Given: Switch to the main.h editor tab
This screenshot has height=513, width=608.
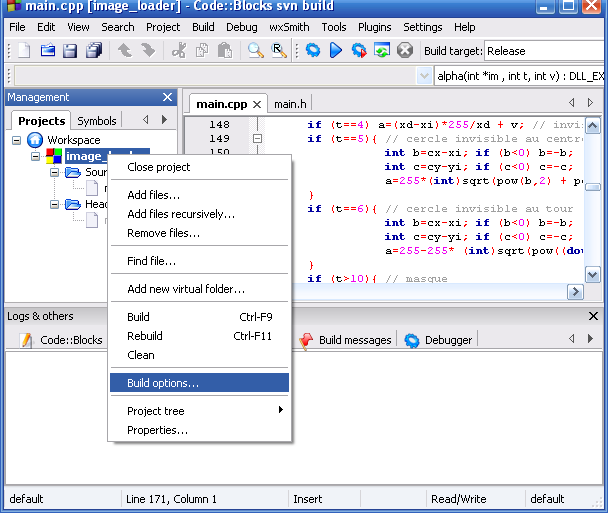Looking at the screenshot, I should (x=290, y=104).
